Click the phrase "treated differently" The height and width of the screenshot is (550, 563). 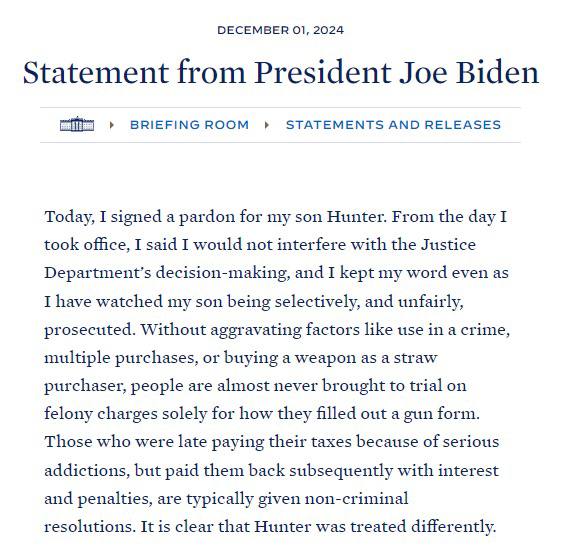pos(423,527)
